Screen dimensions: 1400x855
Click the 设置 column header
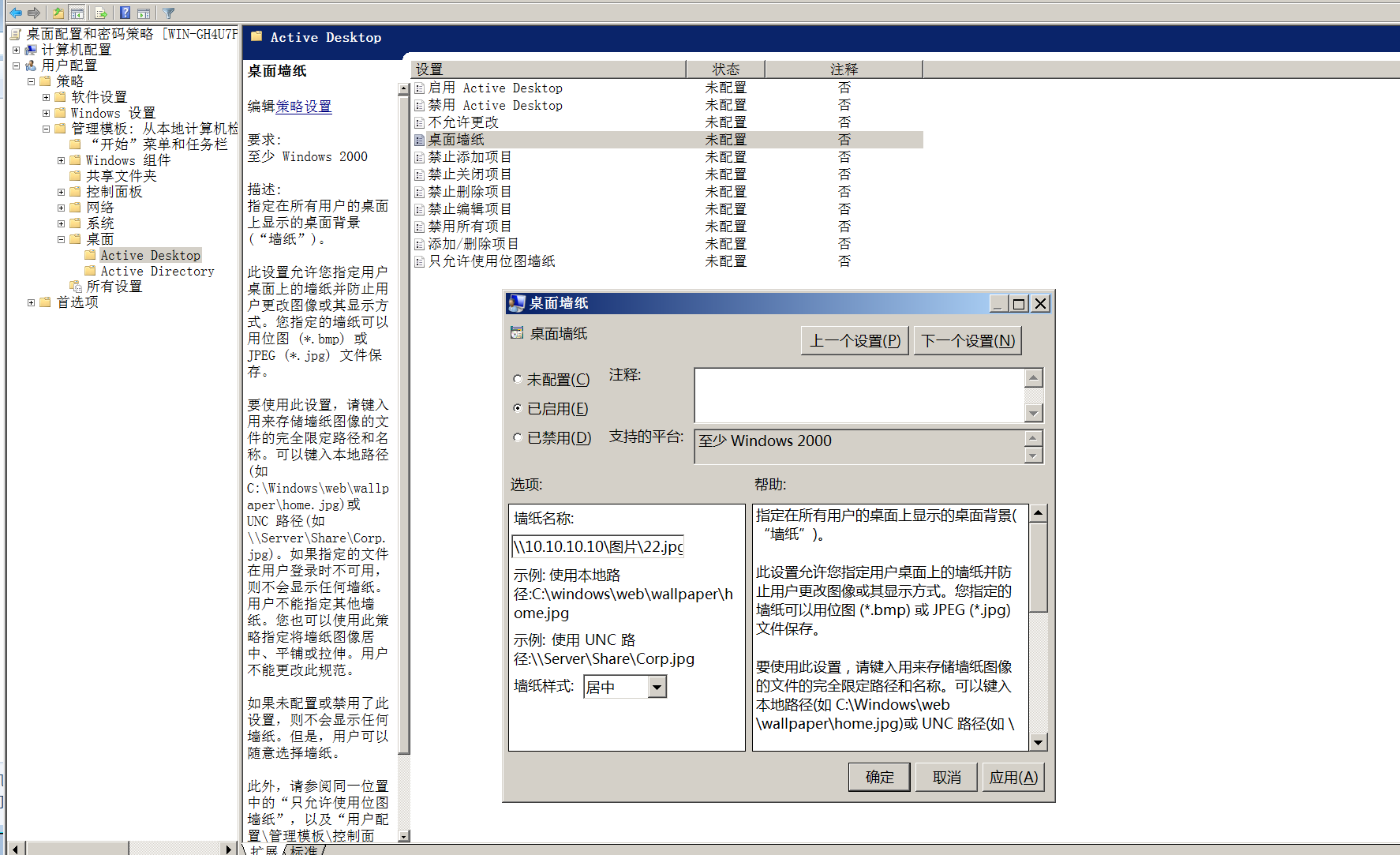(548, 69)
